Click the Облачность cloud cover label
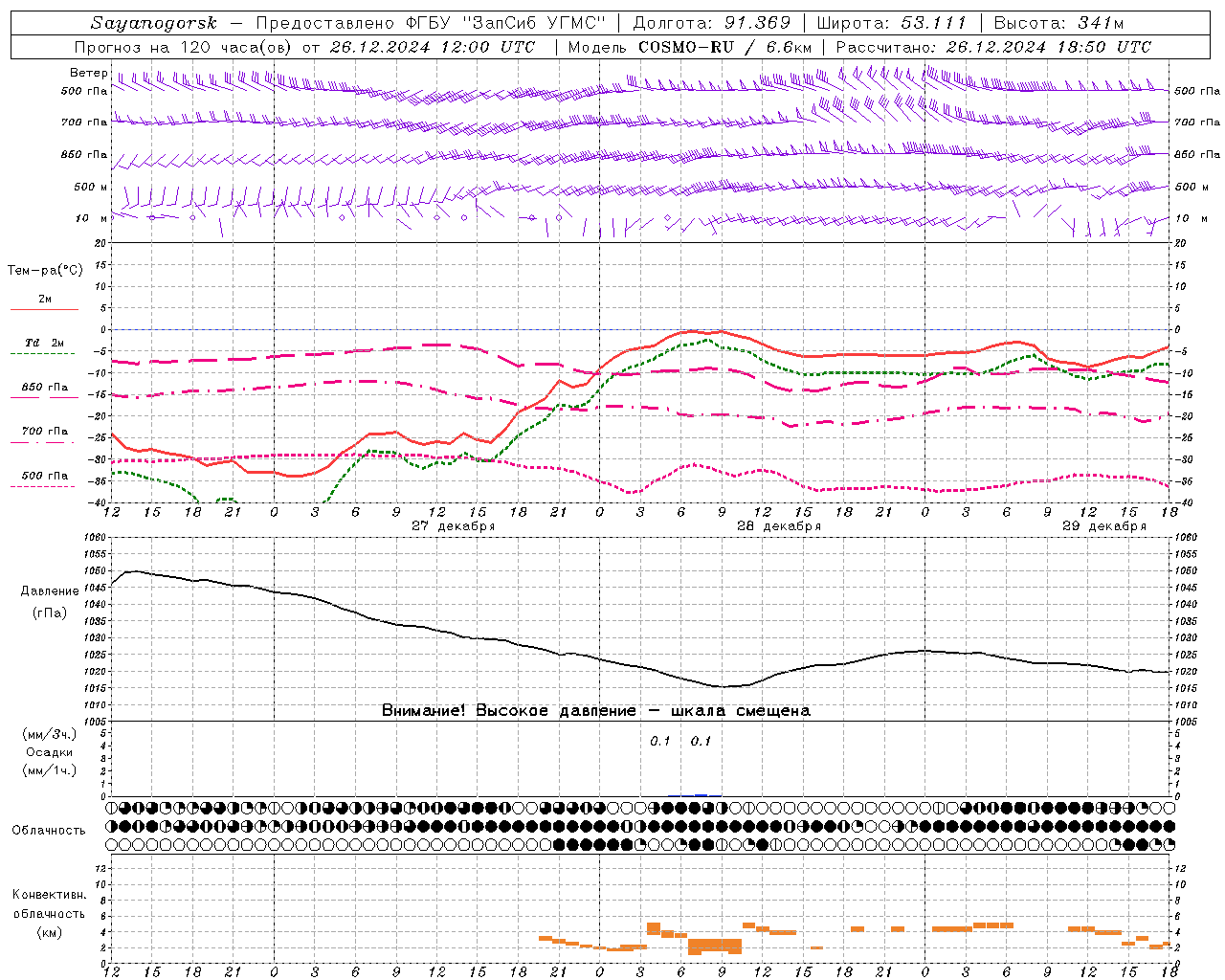 [x=49, y=831]
